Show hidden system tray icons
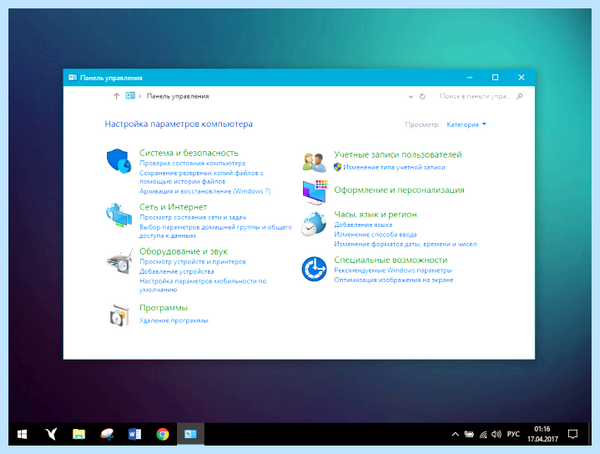Image resolution: width=600 pixels, height=454 pixels. (455, 434)
